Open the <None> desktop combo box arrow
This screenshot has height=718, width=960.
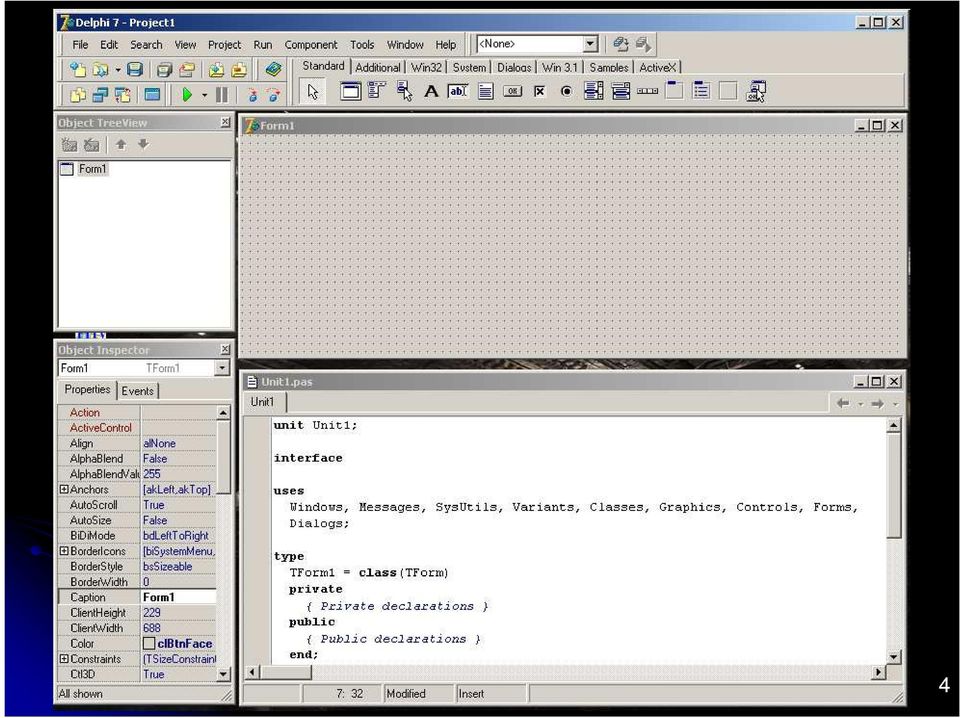(x=590, y=44)
